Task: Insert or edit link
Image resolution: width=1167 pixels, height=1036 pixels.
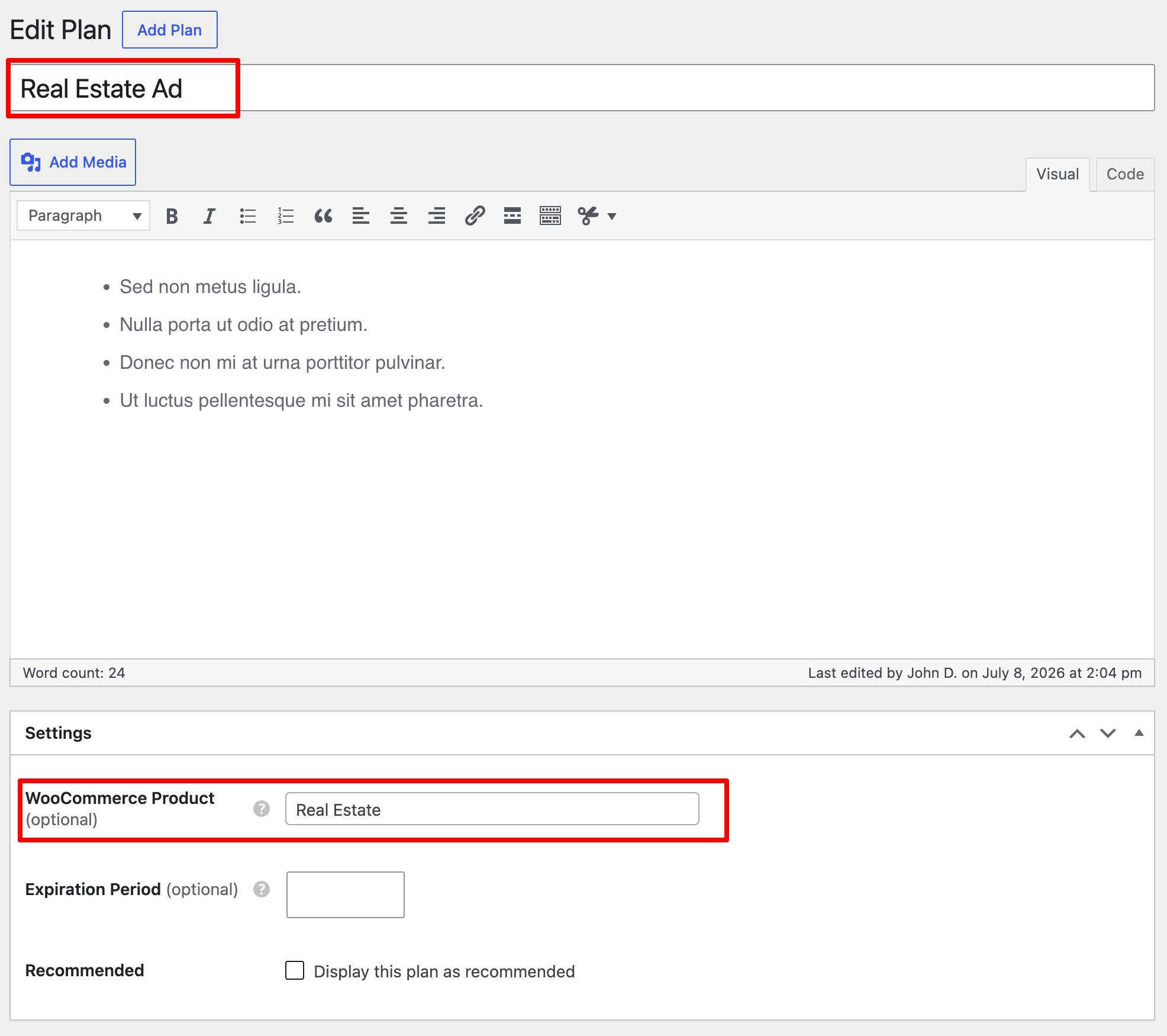Action: point(475,216)
